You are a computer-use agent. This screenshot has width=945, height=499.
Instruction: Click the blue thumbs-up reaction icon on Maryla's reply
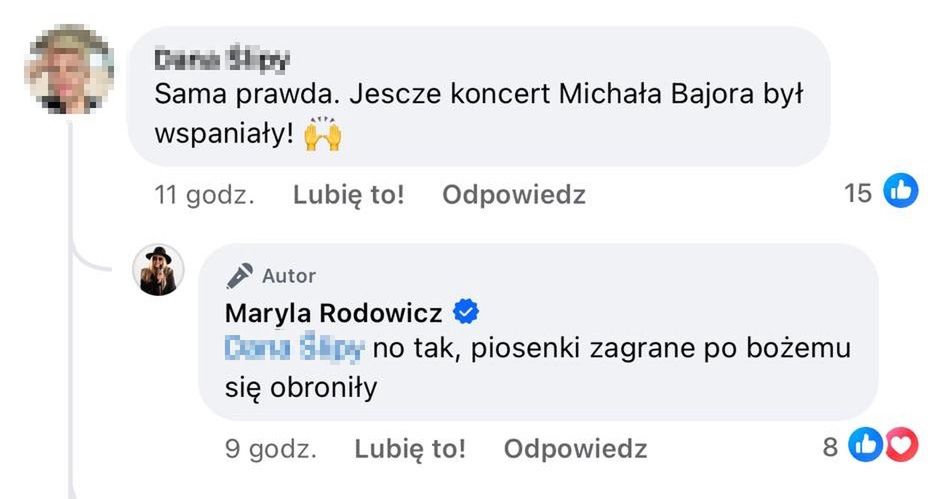(864, 446)
